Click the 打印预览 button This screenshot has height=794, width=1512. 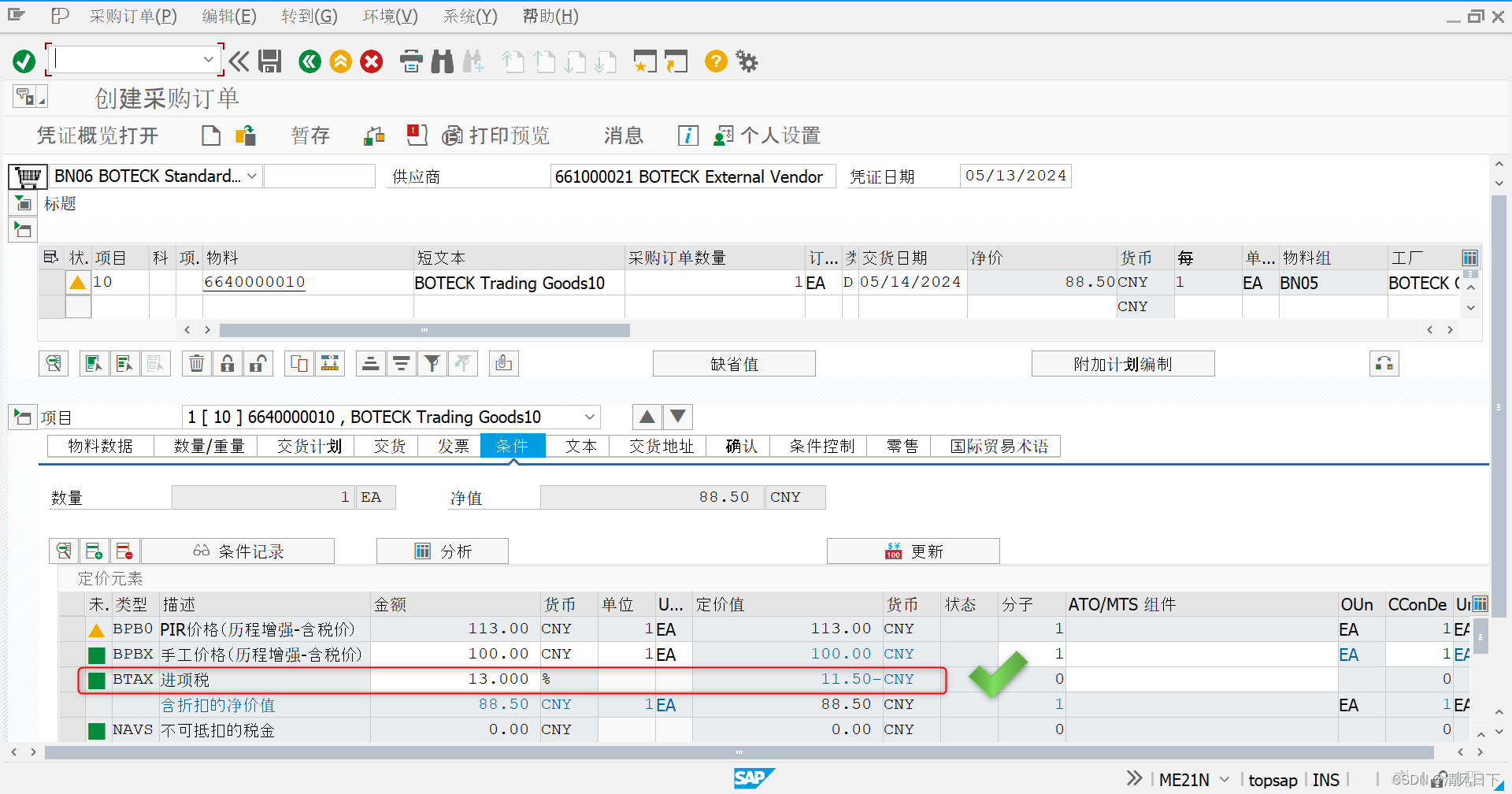coord(496,135)
